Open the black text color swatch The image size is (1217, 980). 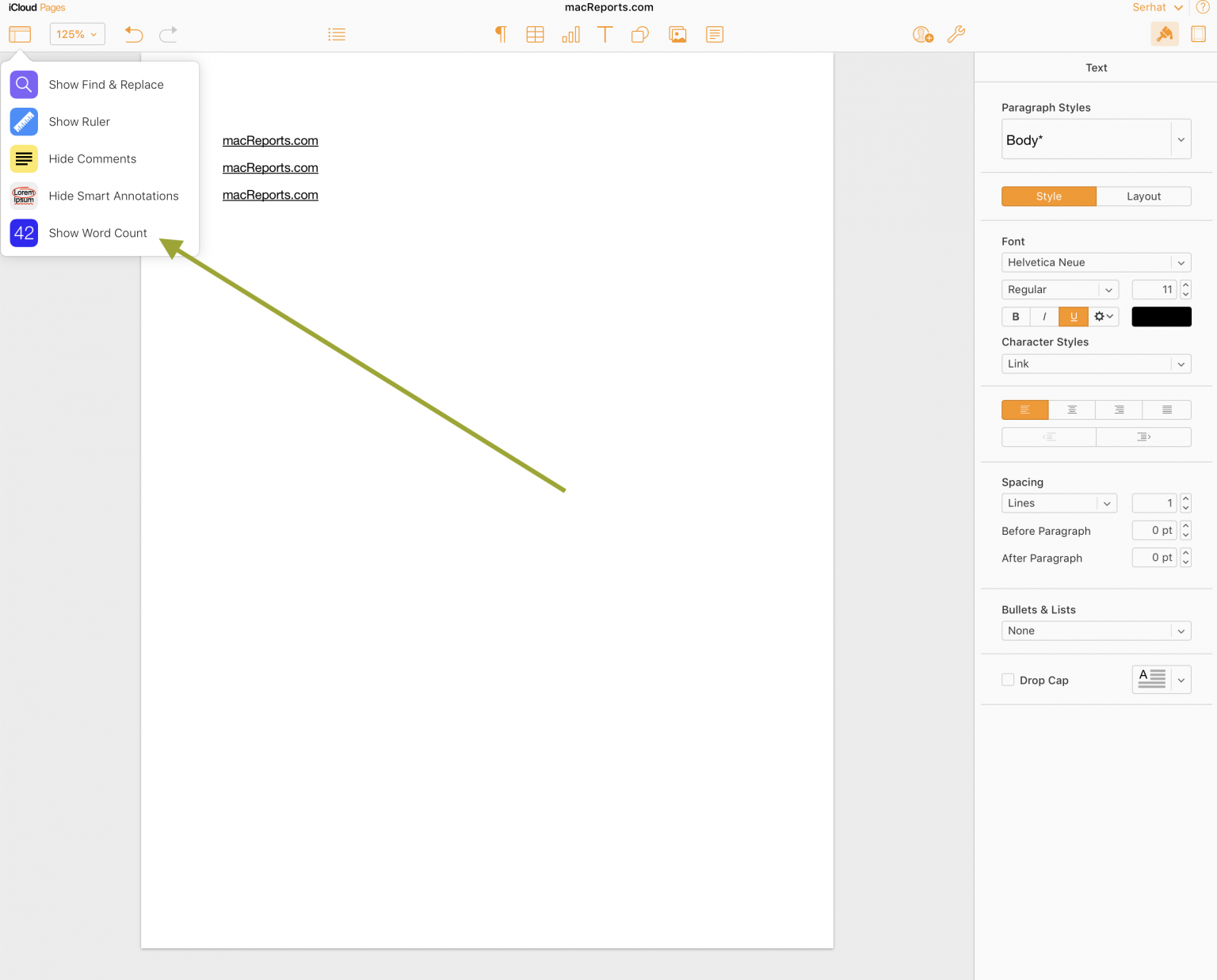coord(1162,316)
